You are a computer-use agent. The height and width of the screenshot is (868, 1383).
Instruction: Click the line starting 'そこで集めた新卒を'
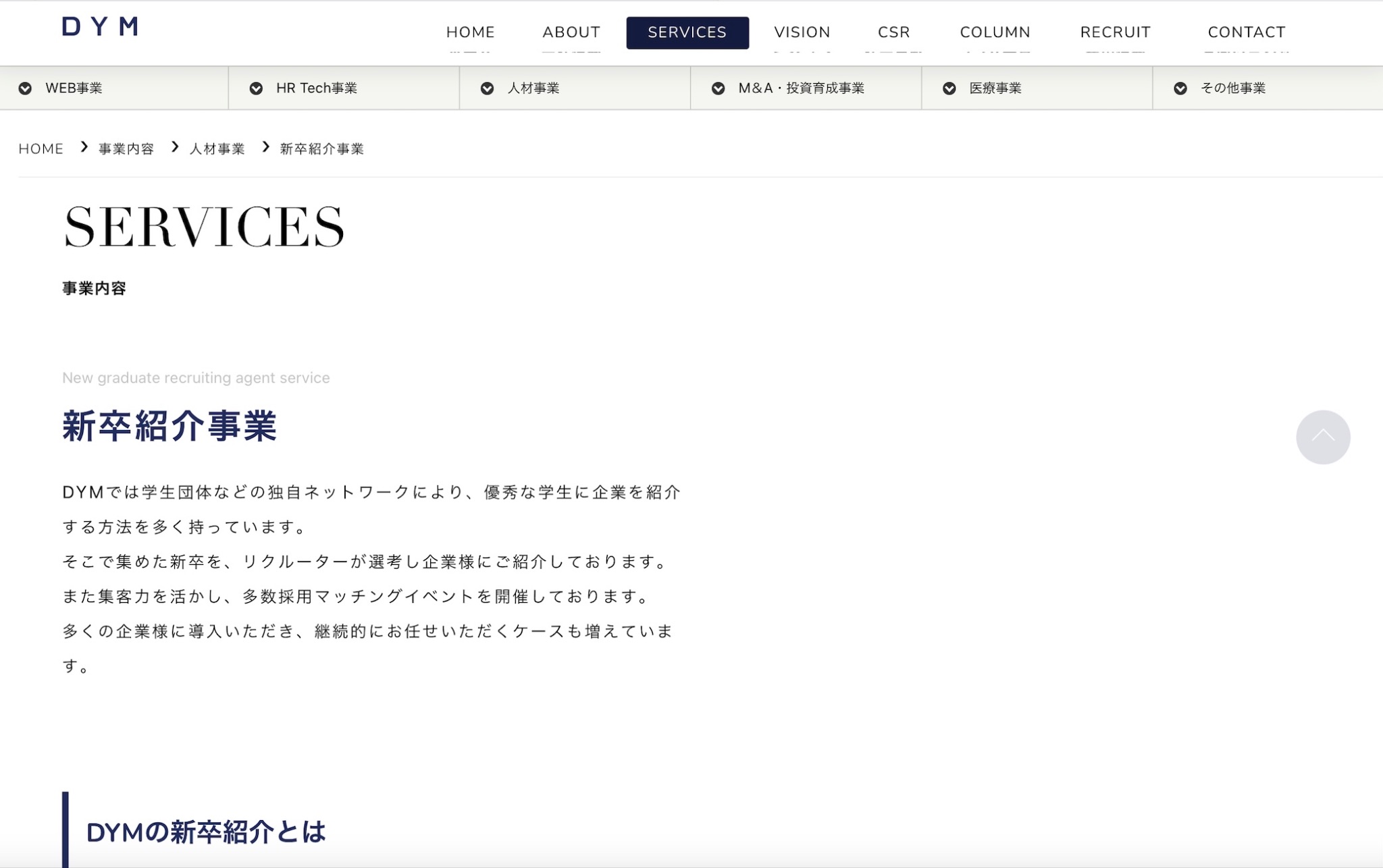(365, 562)
